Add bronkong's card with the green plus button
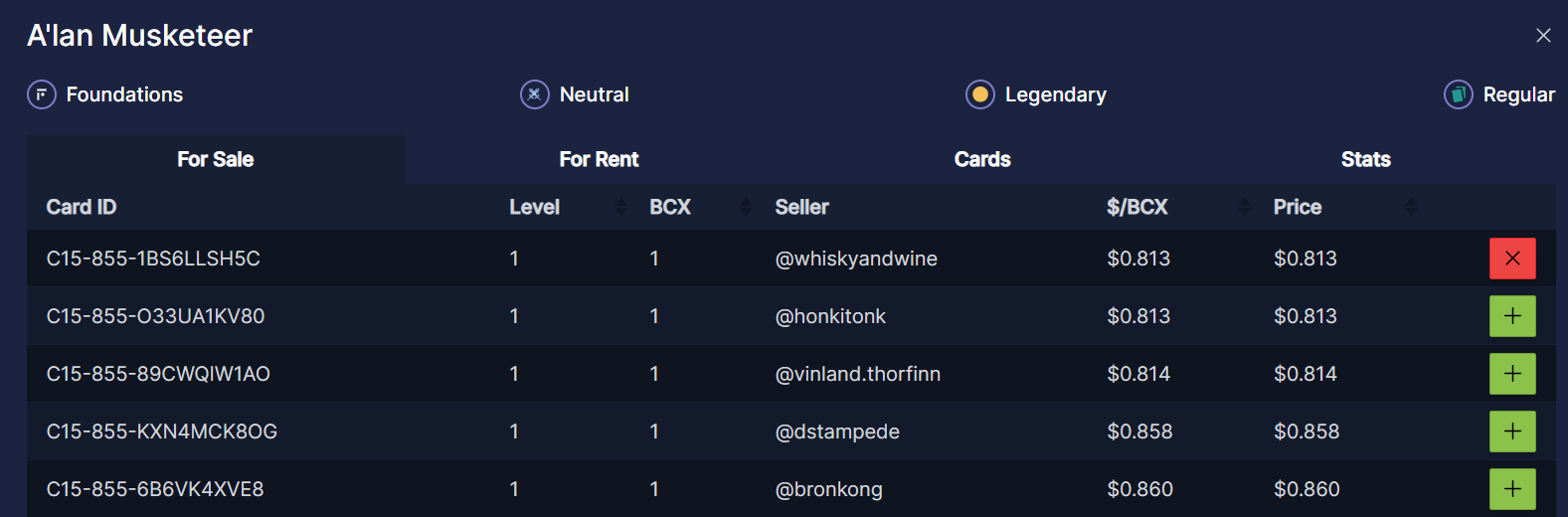 (1512, 489)
